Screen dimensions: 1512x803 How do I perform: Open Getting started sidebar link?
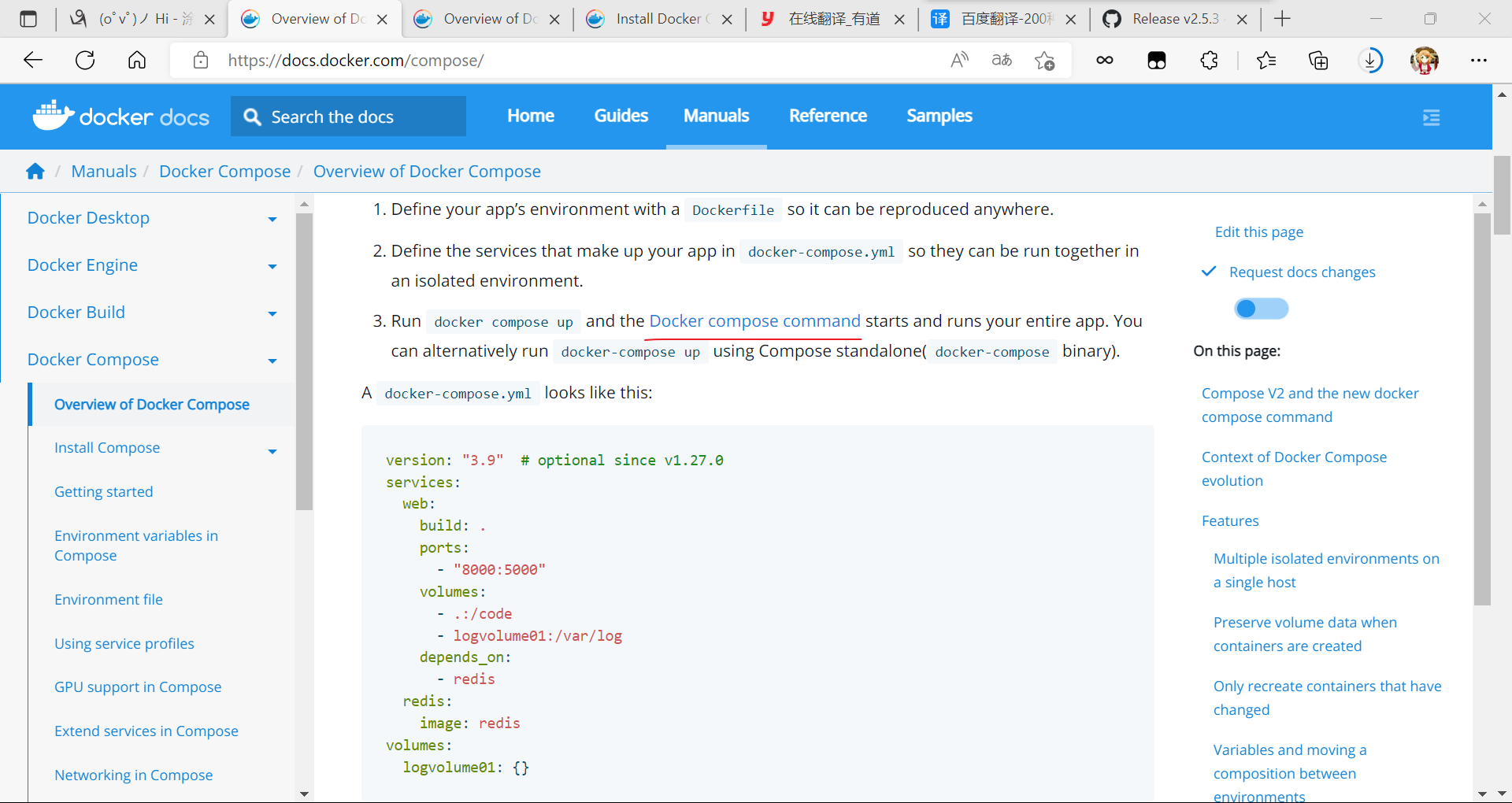pyautogui.click(x=104, y=491)
